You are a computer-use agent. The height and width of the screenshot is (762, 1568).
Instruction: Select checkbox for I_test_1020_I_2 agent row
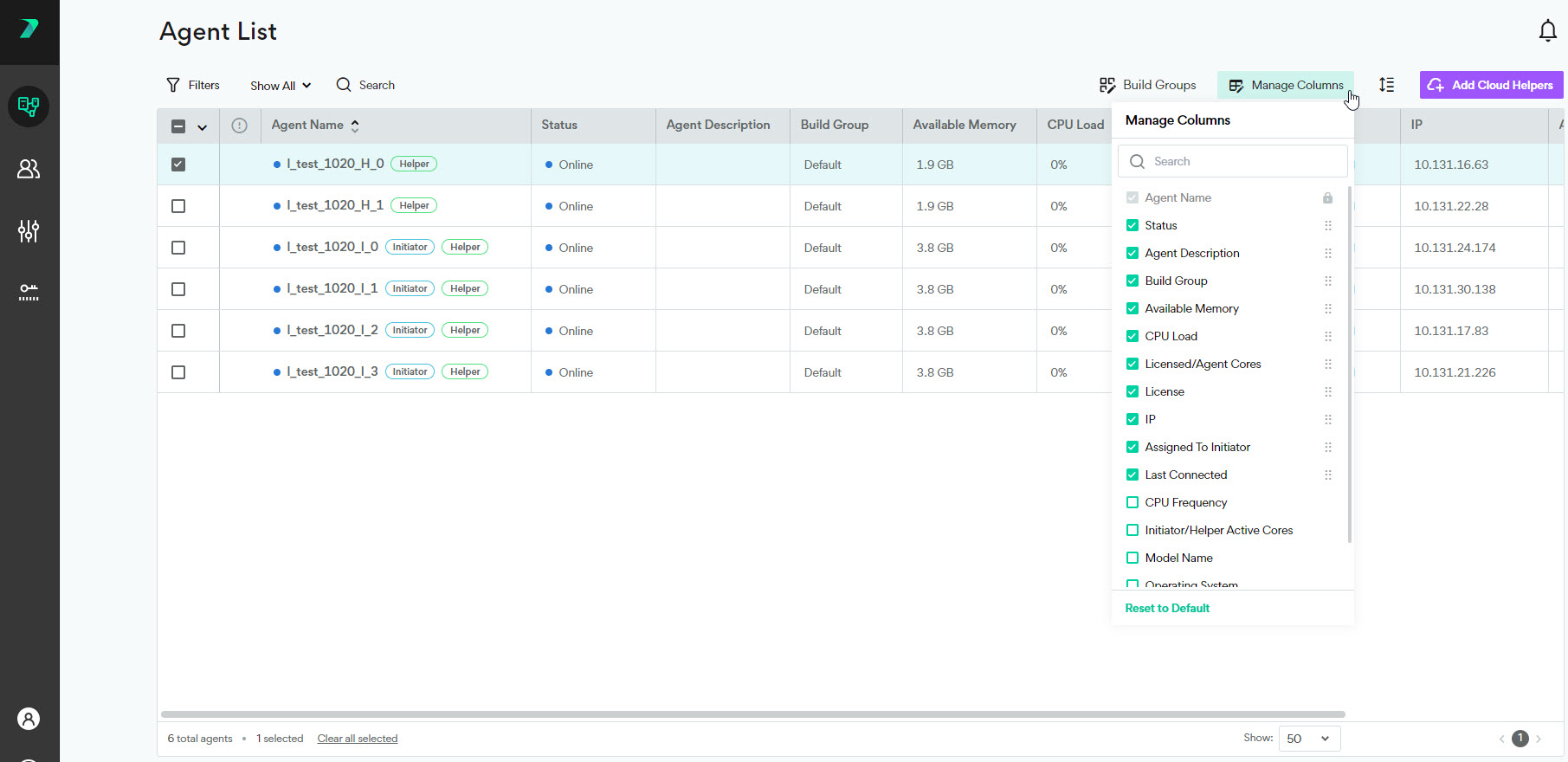click(x=178, y=331)
